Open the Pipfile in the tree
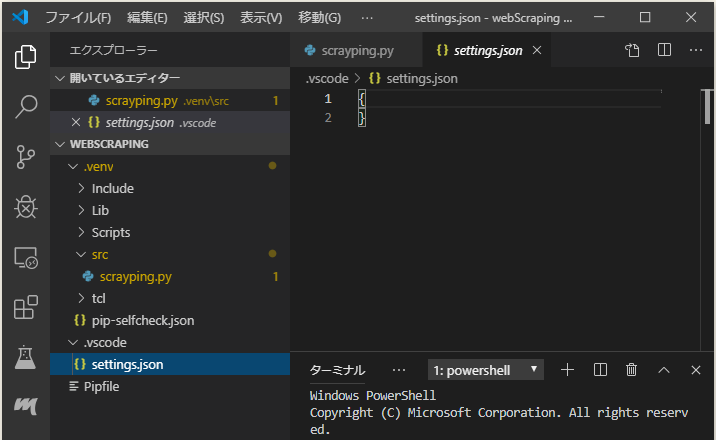716x440 pixels. 170,386
